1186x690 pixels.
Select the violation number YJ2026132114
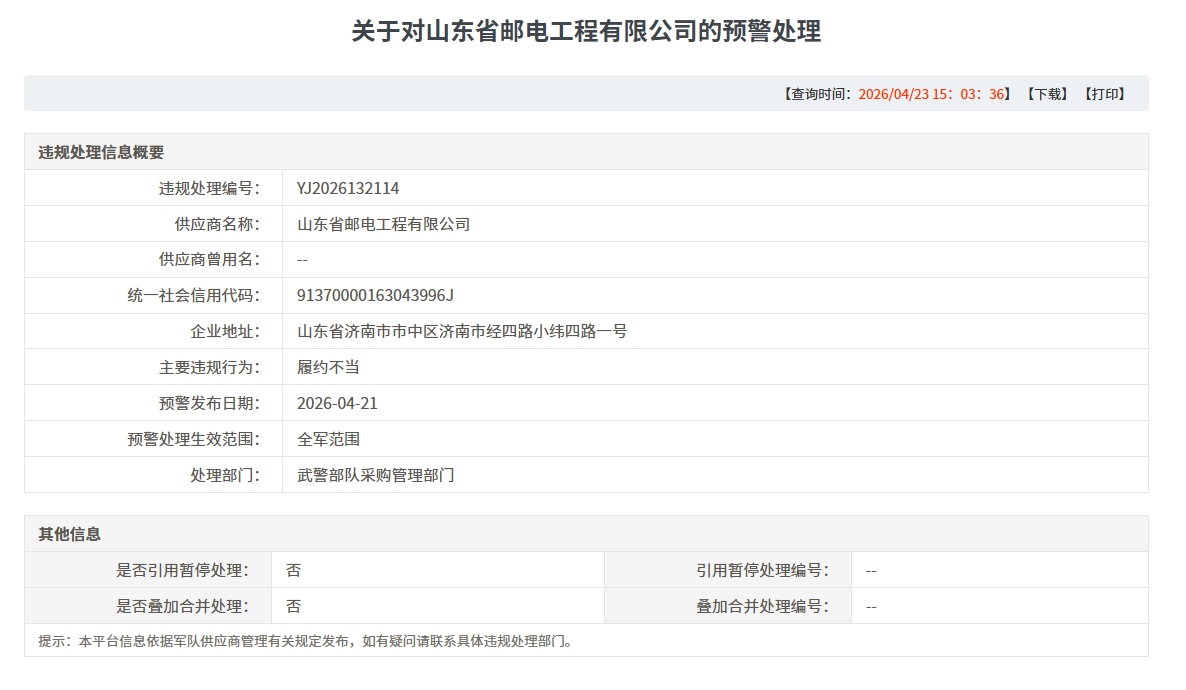[x=348, y=188]
